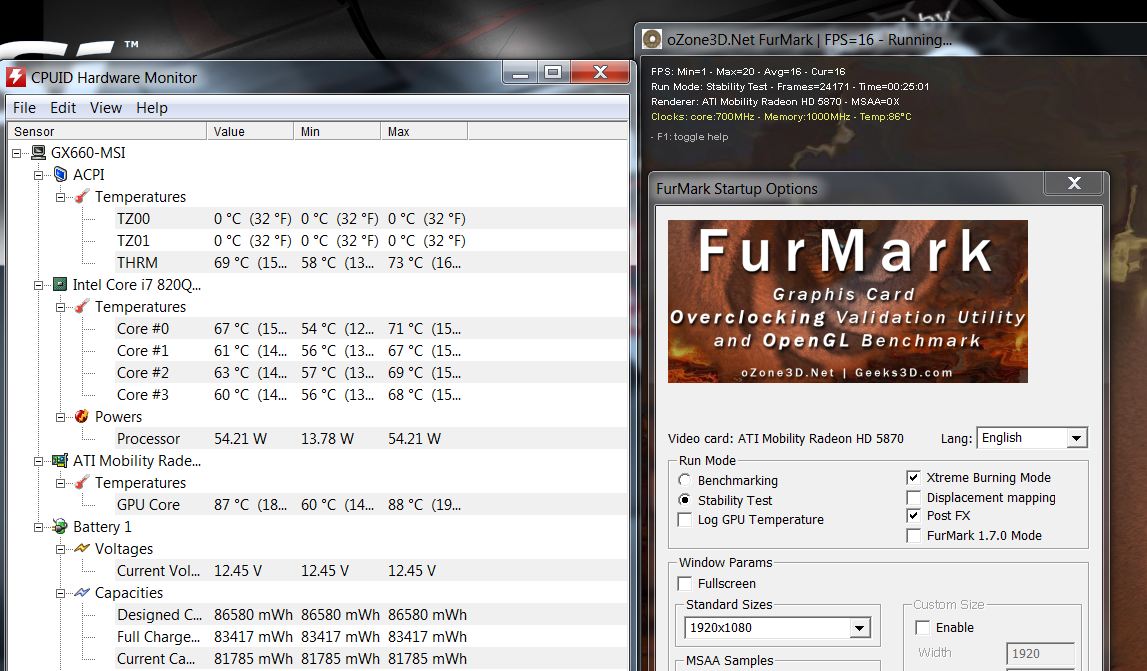
Task: Maximize the CPUID Hardware Monitor window
Action: point(554,72)
